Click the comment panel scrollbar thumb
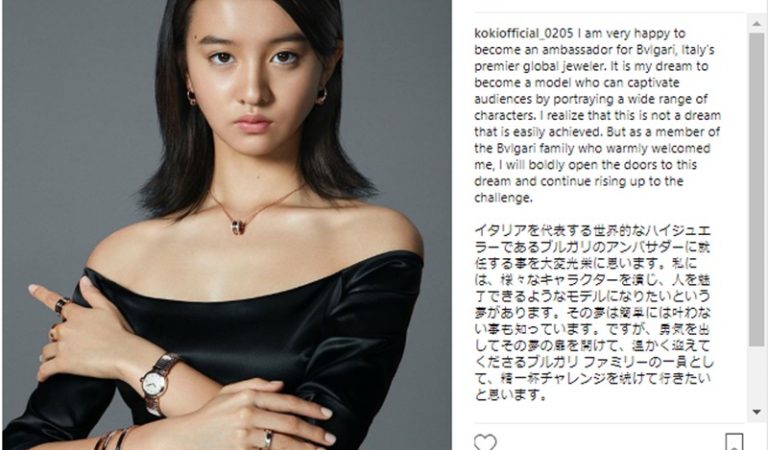The width and height of the screenshot is (768, 450). pos(757,189)
